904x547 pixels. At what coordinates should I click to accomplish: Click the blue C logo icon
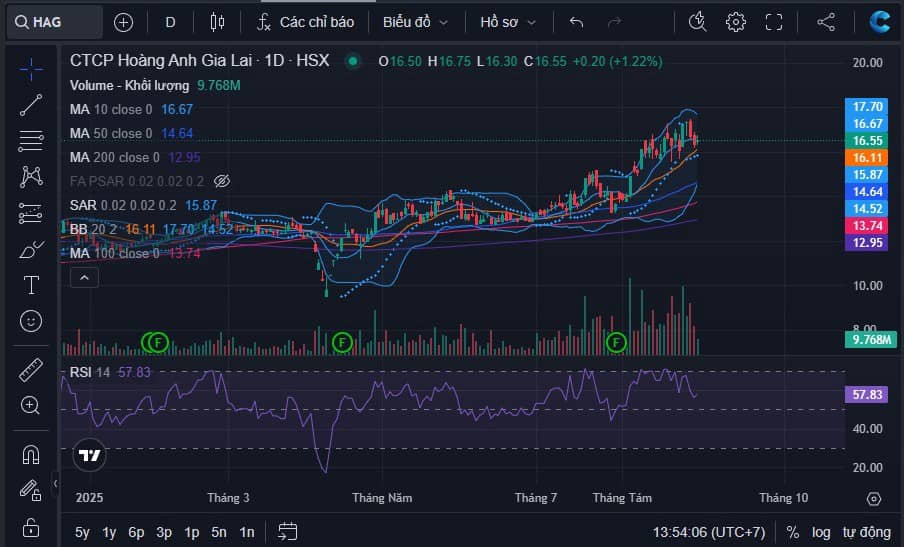pyautogui.click(x=880, y=22)
